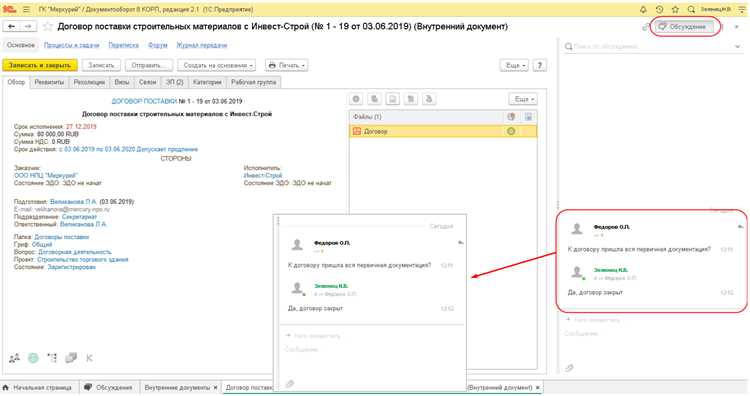Viewport: 750px width, 396px height.
Task: Open Еще menu above files list
Action: (x=523, y=99)
